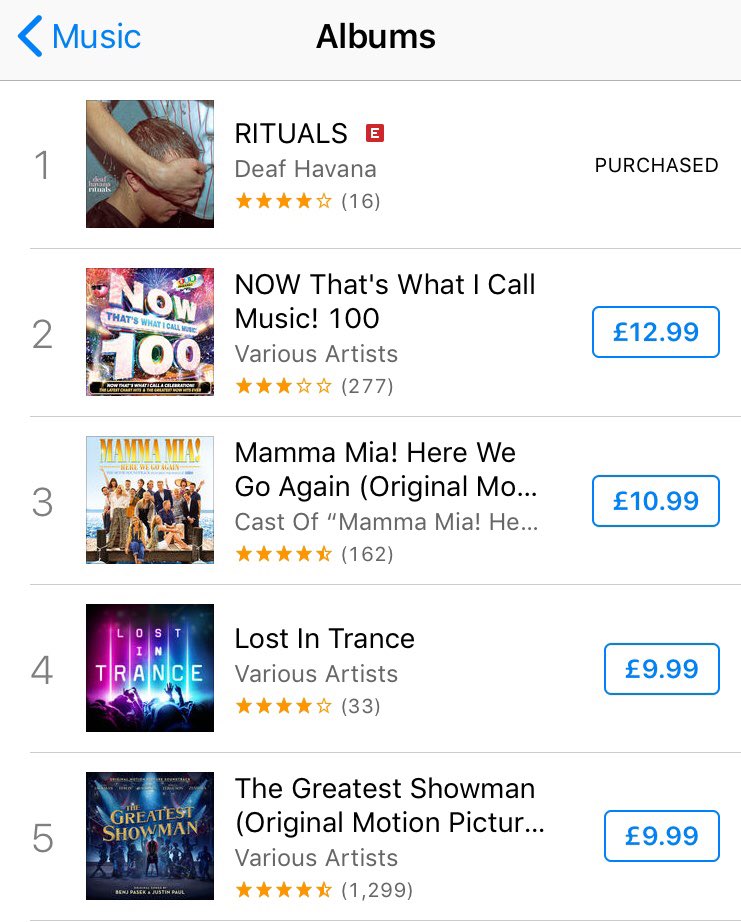Open the Mamma Mia! album artwork
The image size is (741, 922).
[150, 500]
